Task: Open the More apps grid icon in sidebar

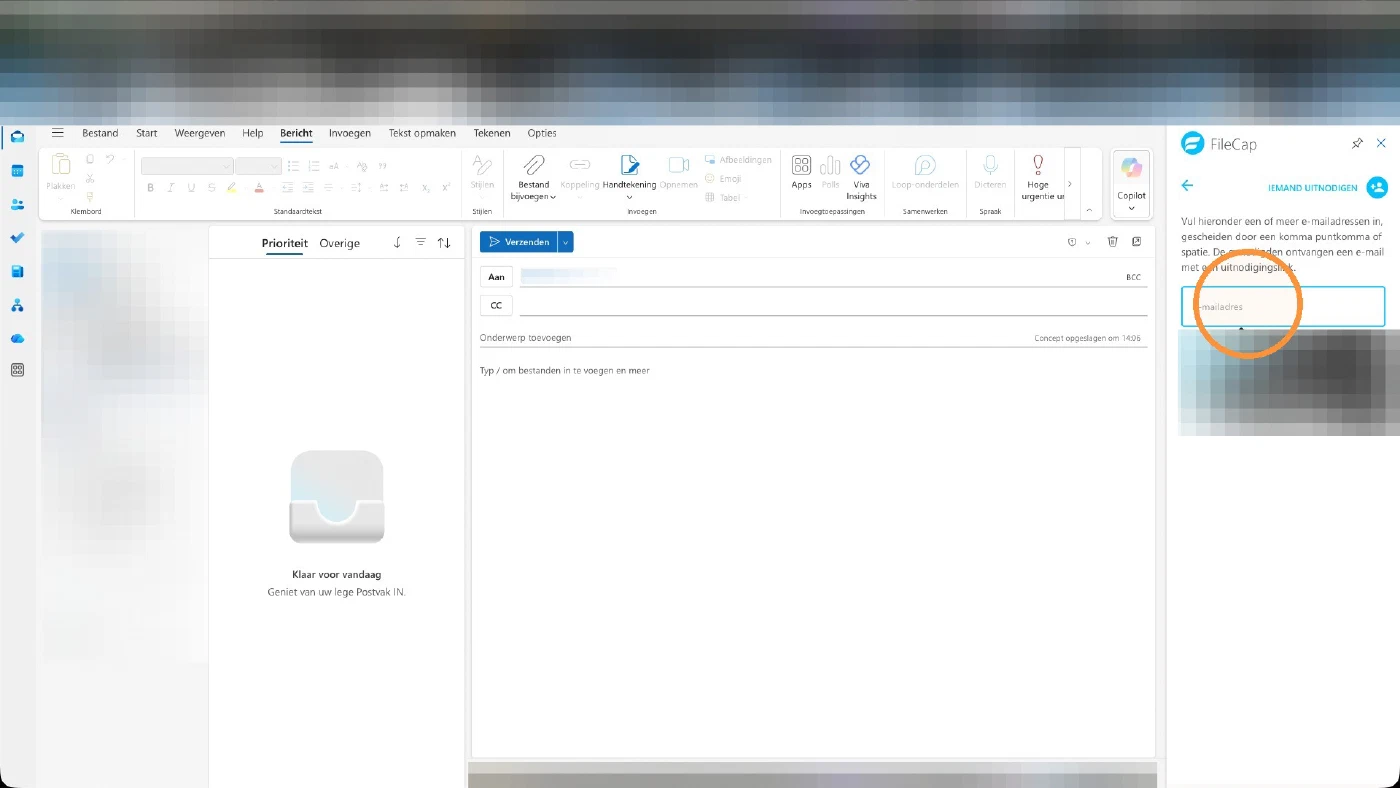Action: pyautogui.click(x=17, y=370)
